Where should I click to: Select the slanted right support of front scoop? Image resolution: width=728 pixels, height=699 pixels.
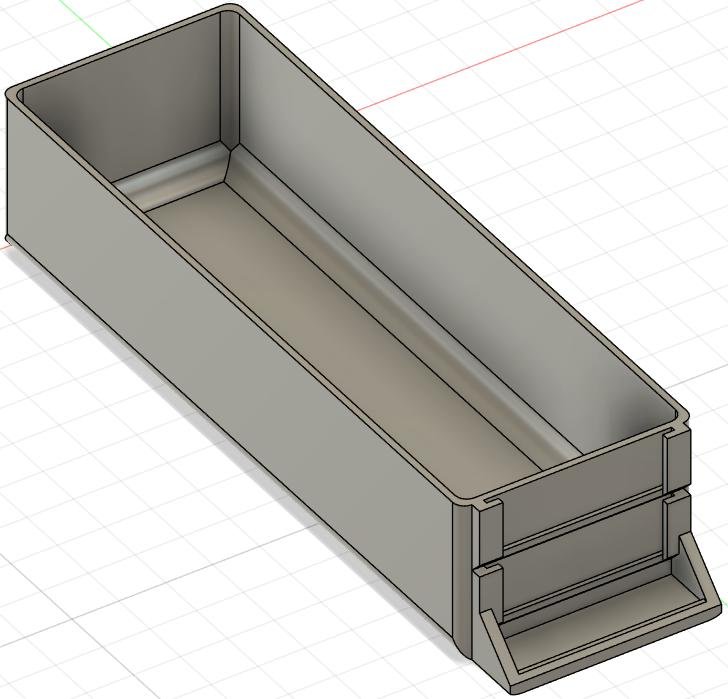702,575
